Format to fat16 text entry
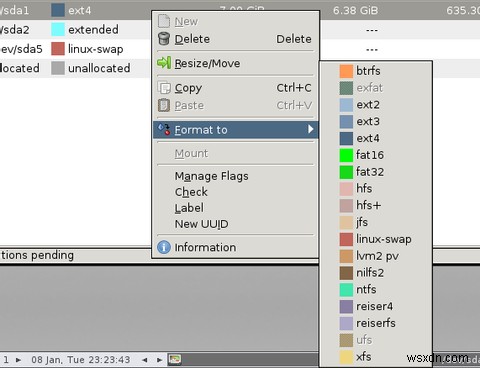 [370, 155]
